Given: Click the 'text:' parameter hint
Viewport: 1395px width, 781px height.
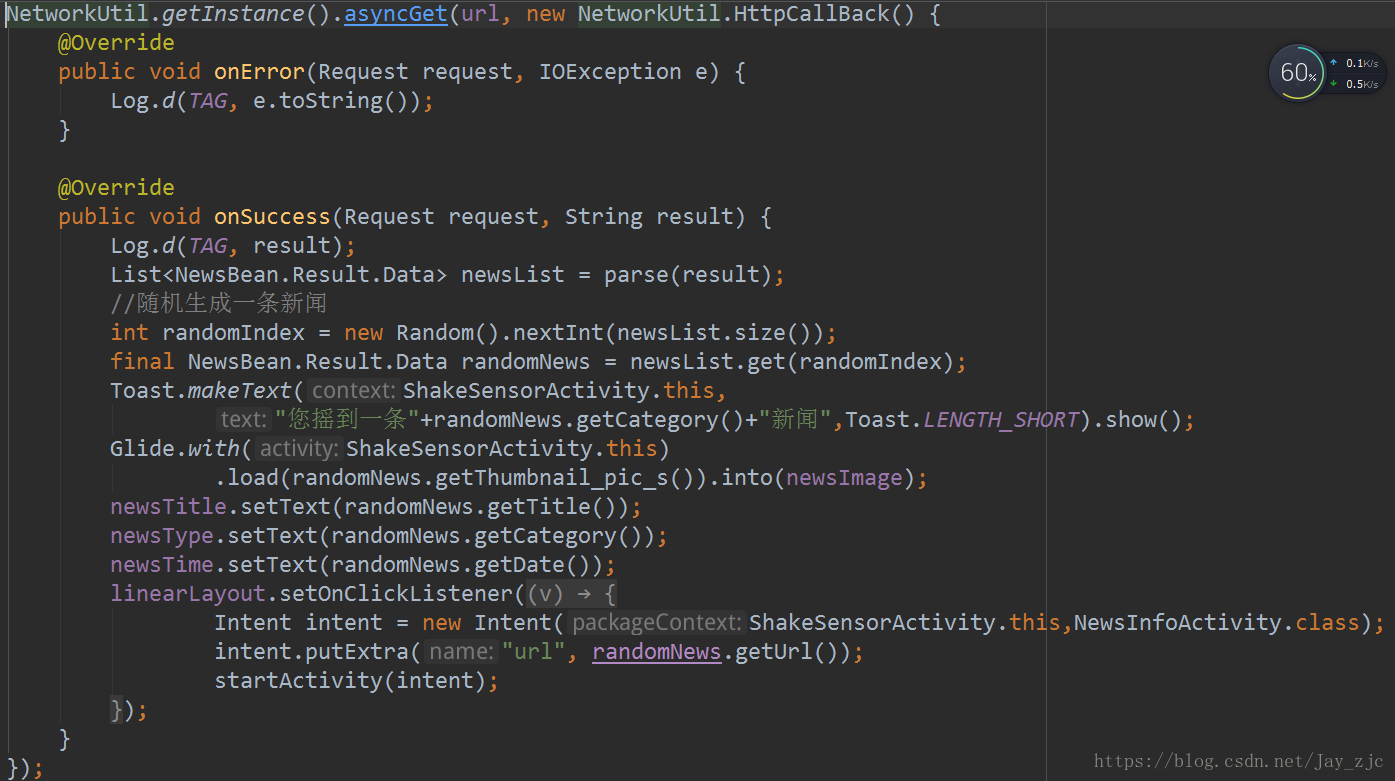Looking at the screenshot, I should tap(244, 420).
